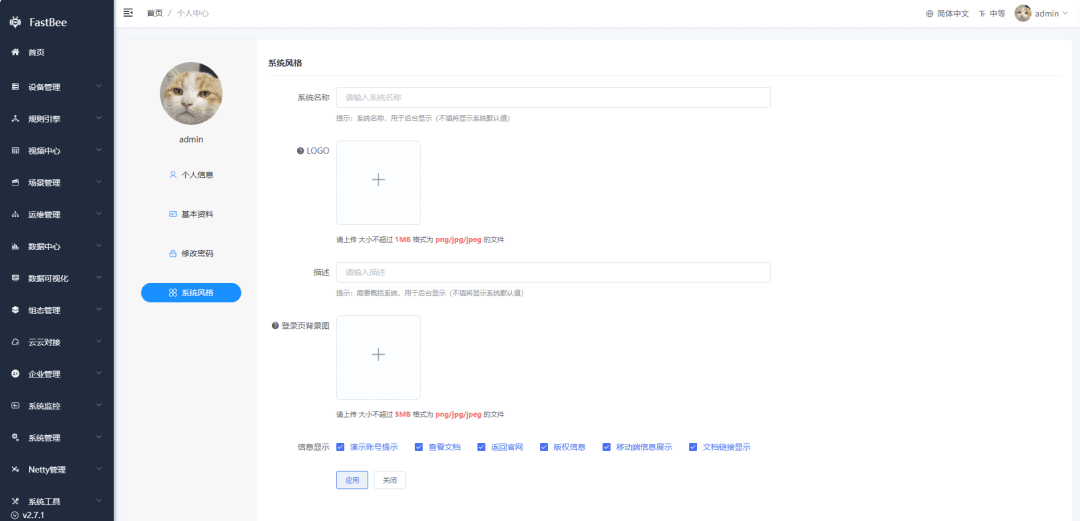Image resolution: width=1080 pixels, height=521 pixels.
Task: Click the 基本资料 card icon
Action: pyautogui.click(x=173, y=214)
